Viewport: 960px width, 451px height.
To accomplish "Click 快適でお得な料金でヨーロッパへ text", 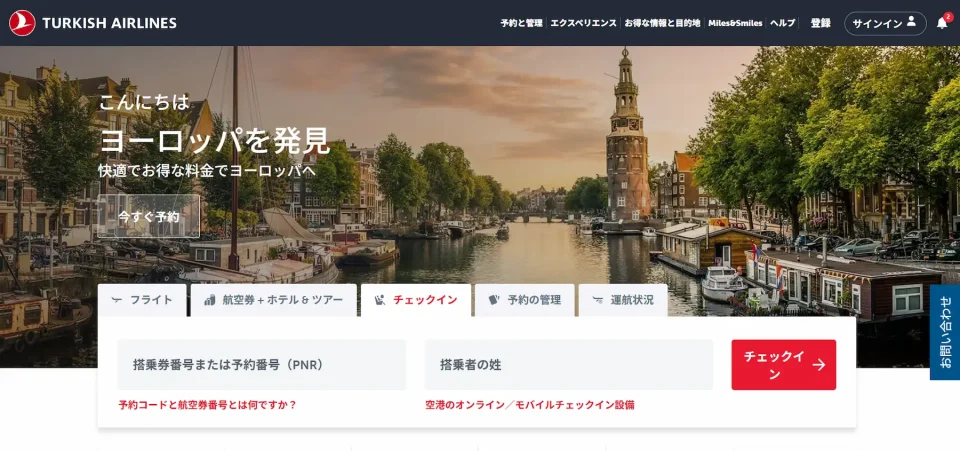I will coord(207,170).
